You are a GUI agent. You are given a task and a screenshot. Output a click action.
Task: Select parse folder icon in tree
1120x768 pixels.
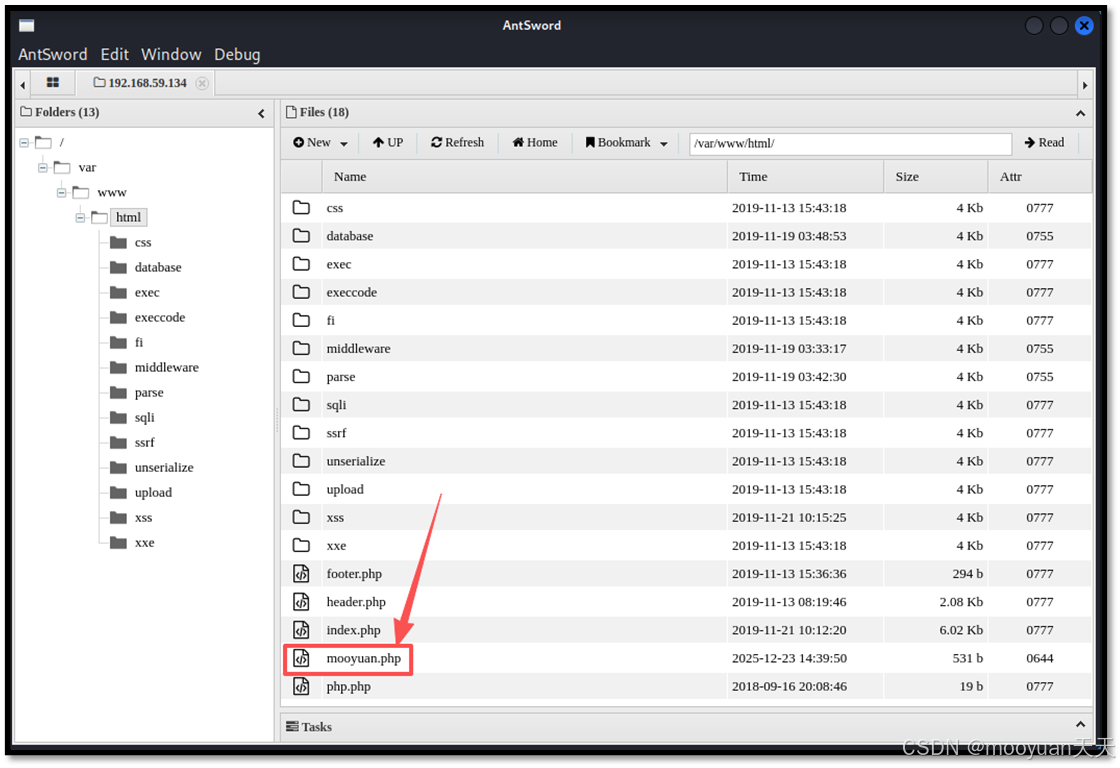(x=119, y=393)
